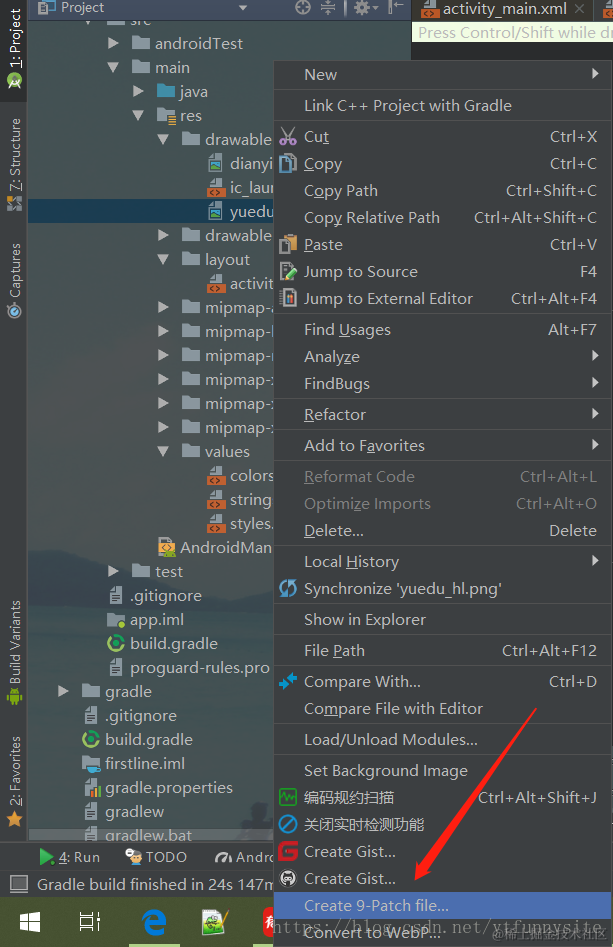The width and height of the screenshot is (613, 947).
Task: Click the Synchronize refresh icon
Action: [288, 588]
